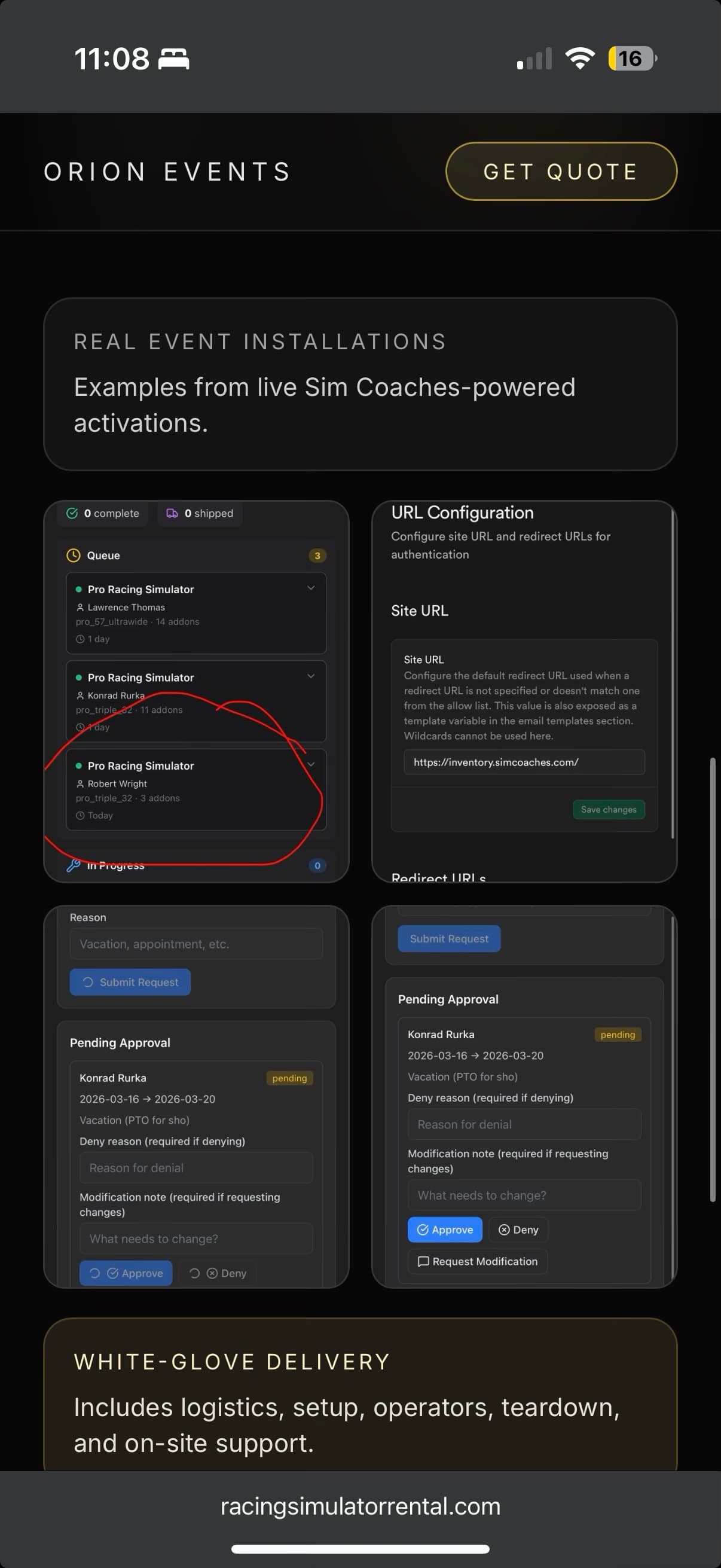Click the In Progress wrench icon
Screen dimensions: 721x1568
pos(73,865)
